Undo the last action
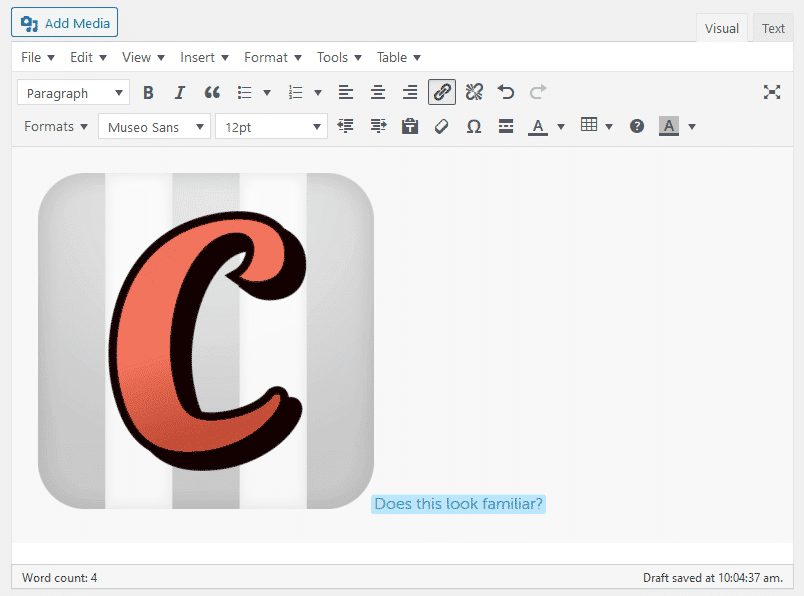Screen dimensions: 804x596 tap(506, 92)
